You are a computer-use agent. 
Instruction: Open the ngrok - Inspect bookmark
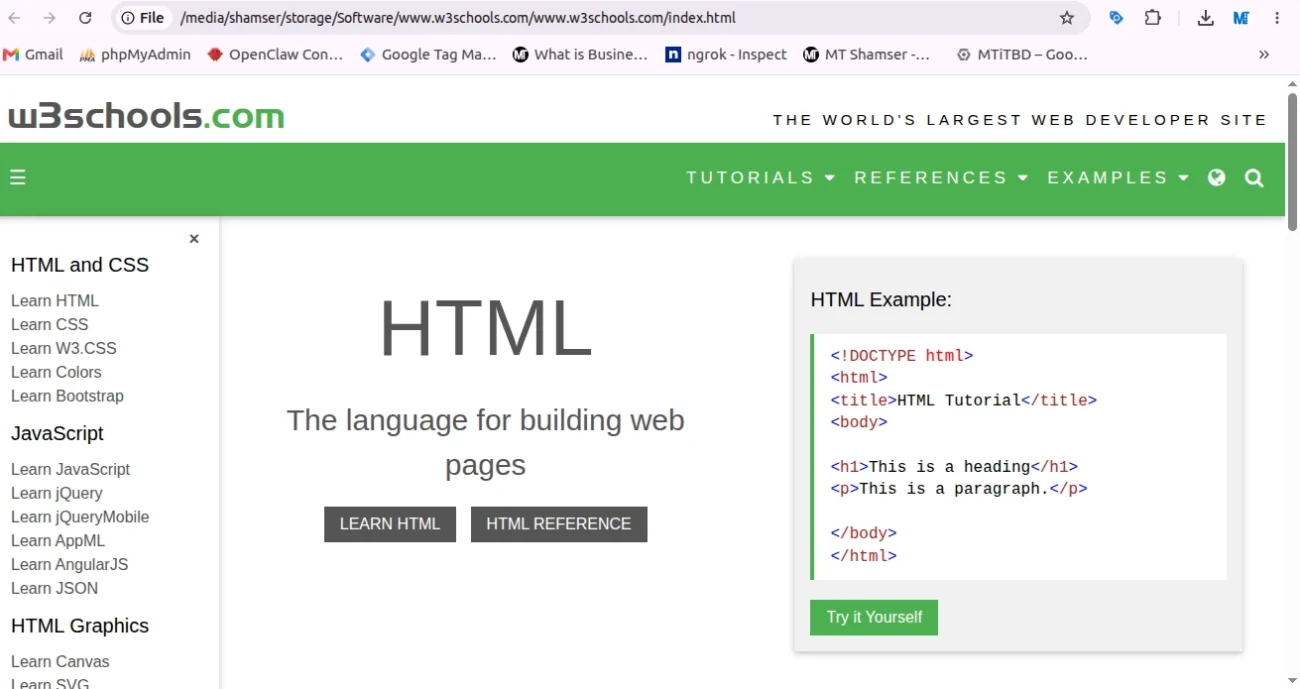726,55
